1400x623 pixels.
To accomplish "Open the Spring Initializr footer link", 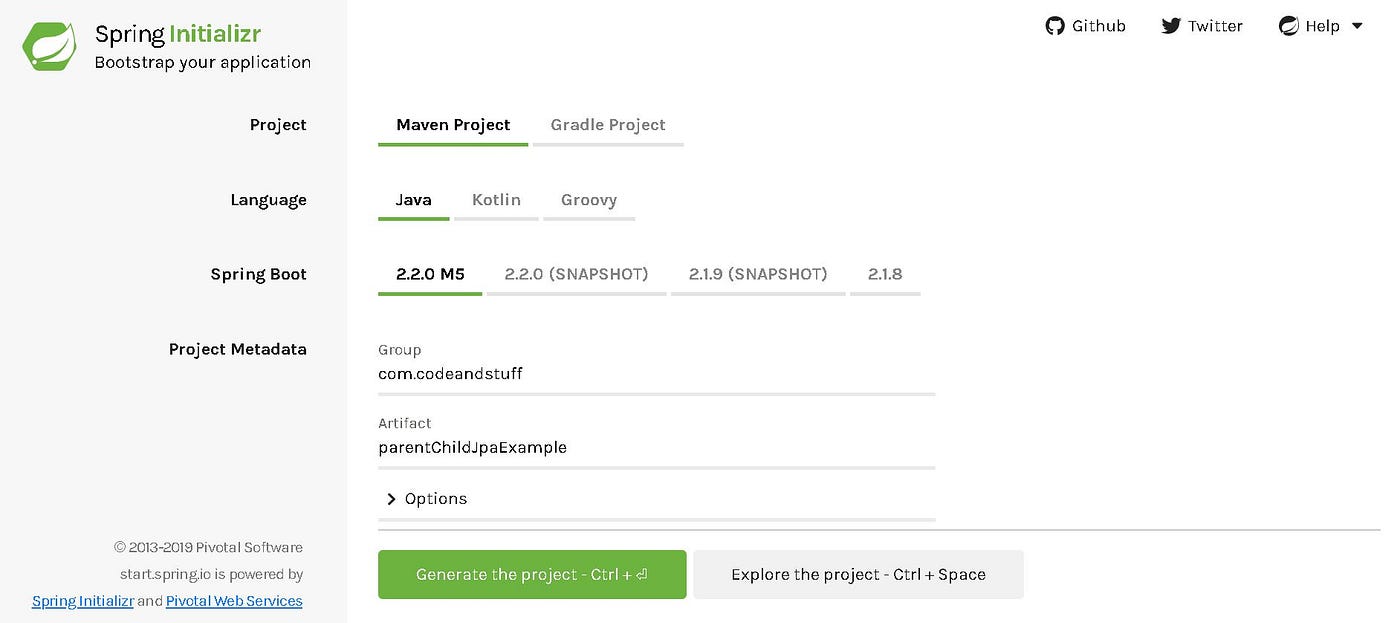I will click(x=82, y=600).
